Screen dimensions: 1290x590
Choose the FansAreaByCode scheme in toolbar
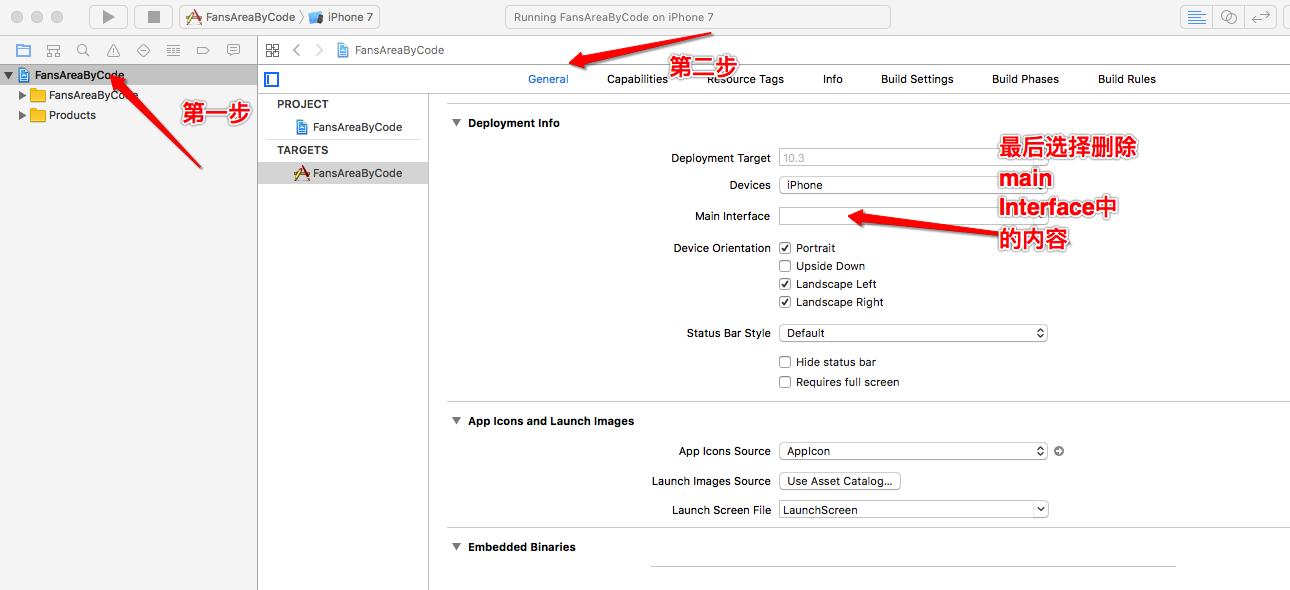click(241, 17)
